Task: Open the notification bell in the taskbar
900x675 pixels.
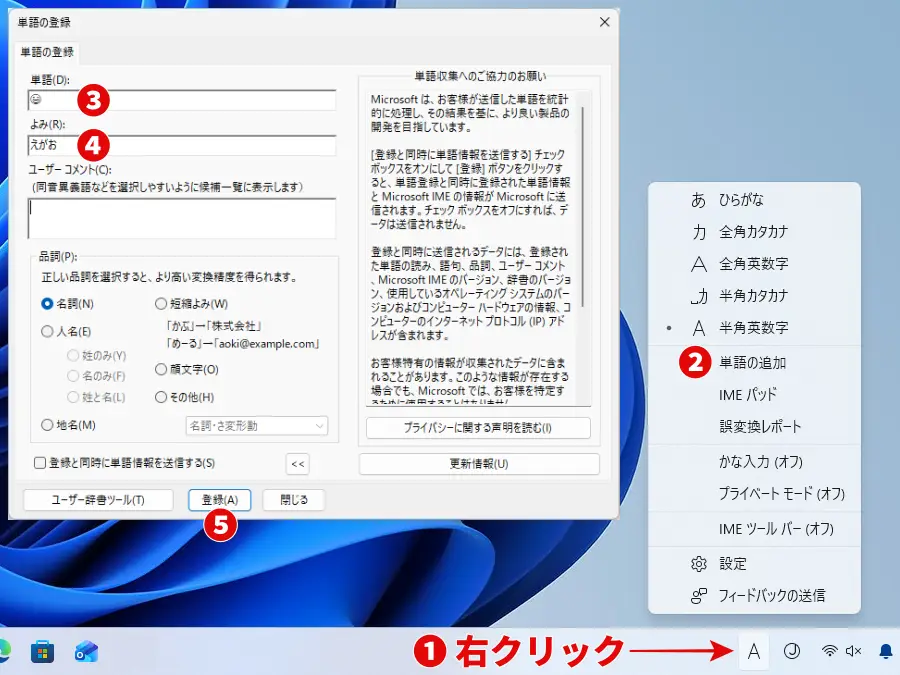Action: (x=886, y=650)
